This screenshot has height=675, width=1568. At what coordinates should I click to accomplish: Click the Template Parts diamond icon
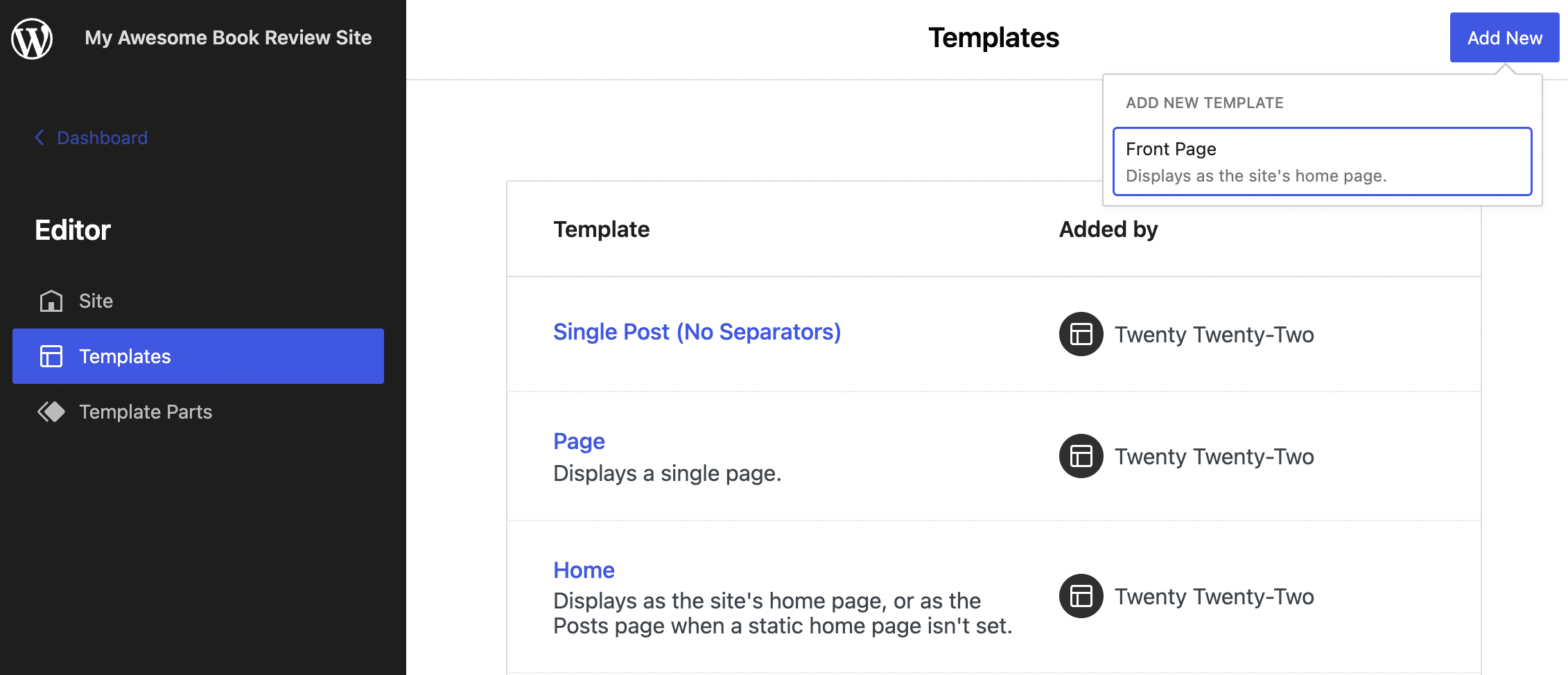pyautogui.click(x=51, y=412)
